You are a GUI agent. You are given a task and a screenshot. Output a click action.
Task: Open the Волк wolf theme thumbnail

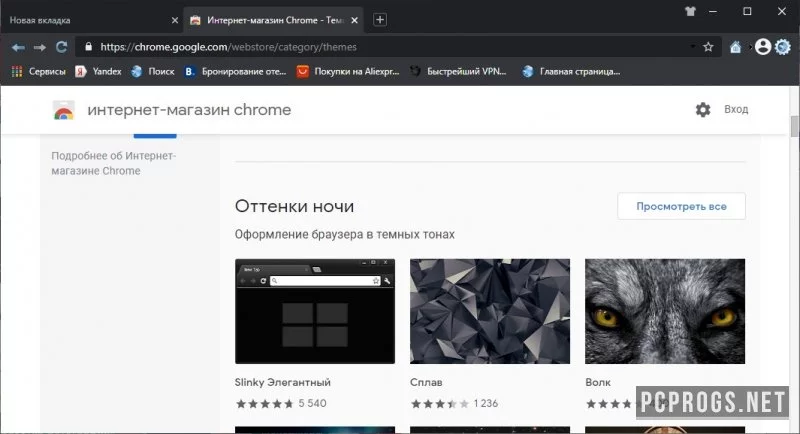(665, 311)
